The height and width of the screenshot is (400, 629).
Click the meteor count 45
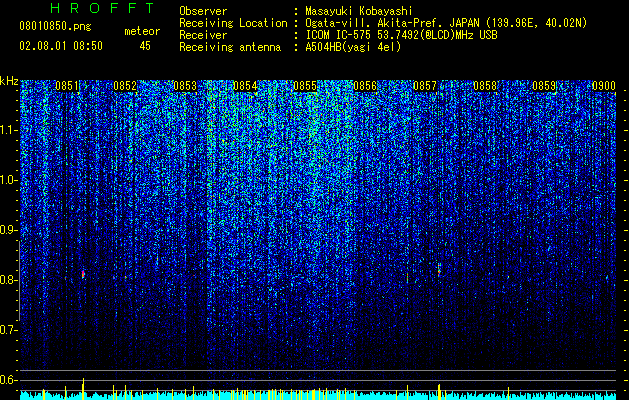(x=145, y=46)
